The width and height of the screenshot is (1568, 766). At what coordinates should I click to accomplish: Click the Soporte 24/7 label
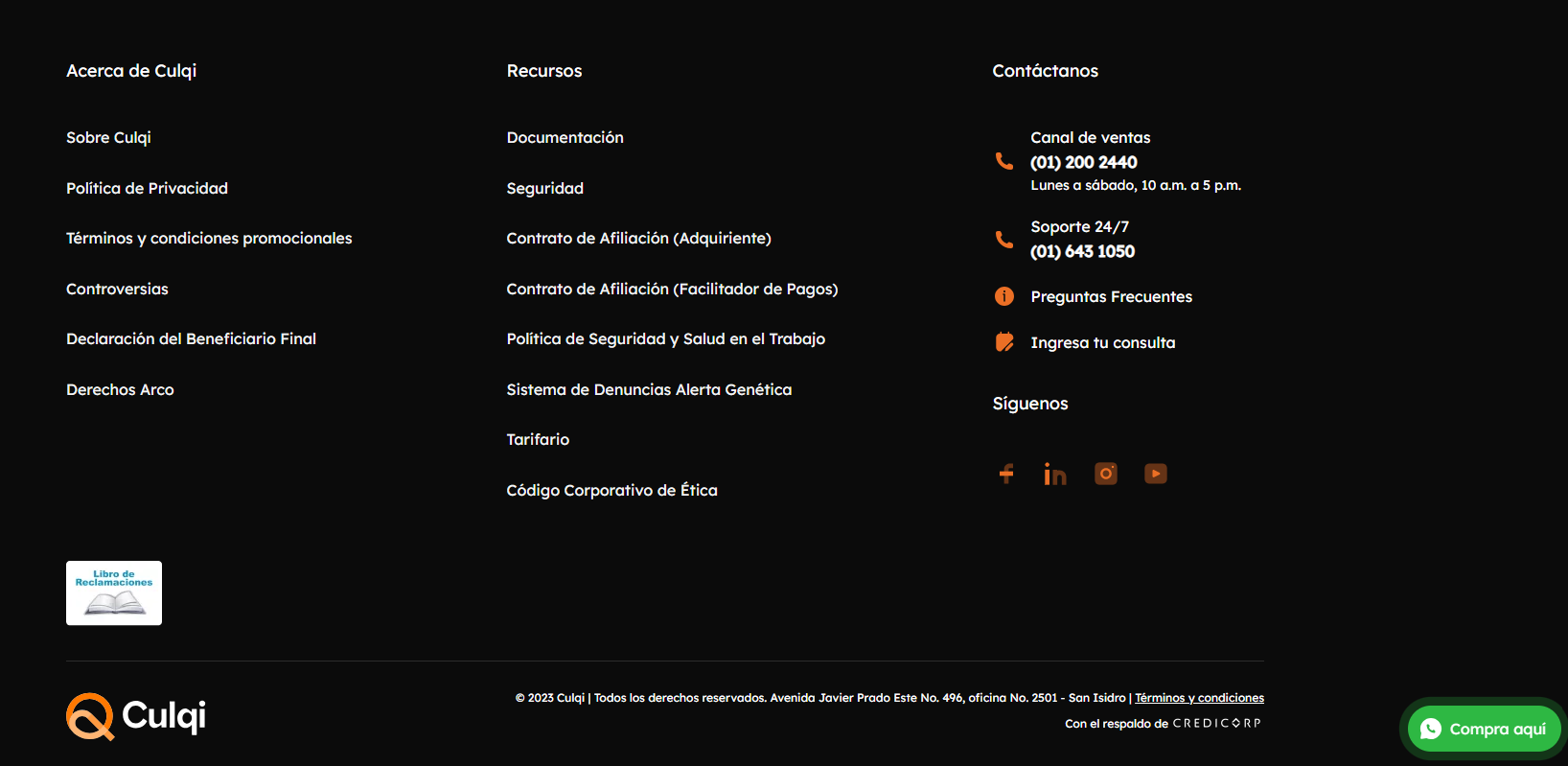coord(1079,227)
